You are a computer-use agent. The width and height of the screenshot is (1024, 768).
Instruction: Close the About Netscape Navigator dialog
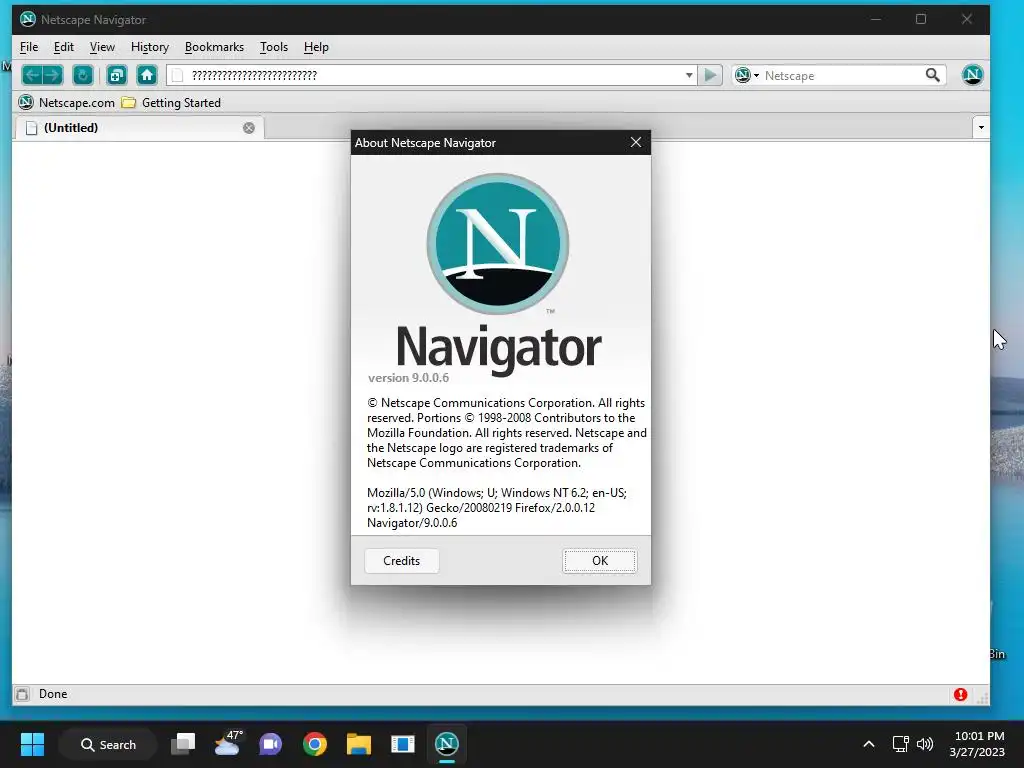tap(635, 142)
